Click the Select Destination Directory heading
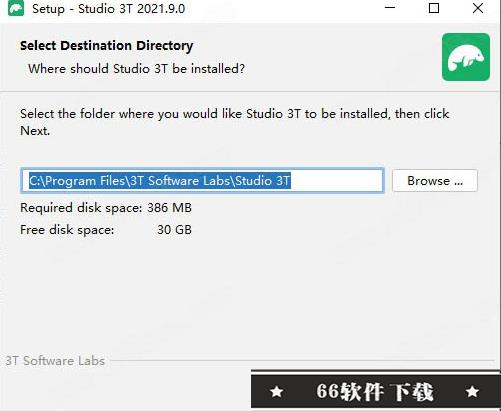Screen dimensions: 501x411 pos(107,46)
